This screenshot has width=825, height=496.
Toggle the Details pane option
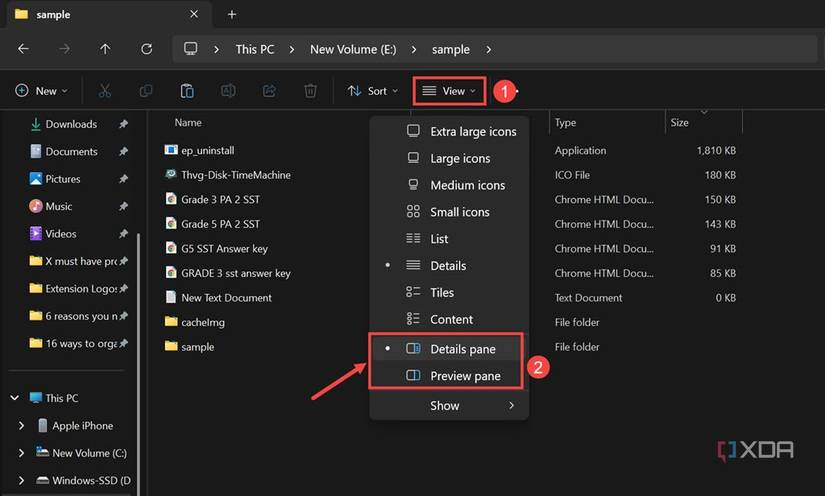coord(446,349)
